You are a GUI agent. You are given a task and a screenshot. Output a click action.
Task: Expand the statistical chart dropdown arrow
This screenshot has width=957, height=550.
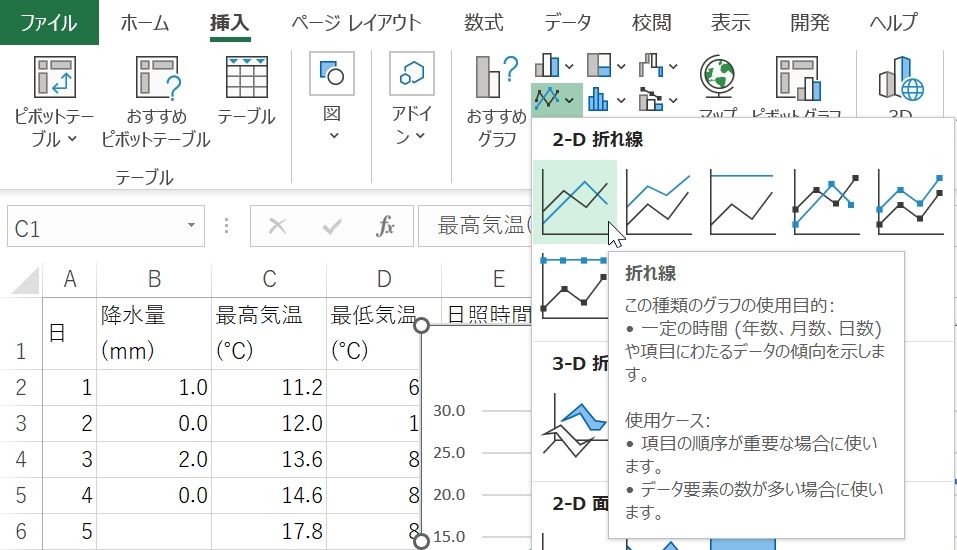(621, 100)
